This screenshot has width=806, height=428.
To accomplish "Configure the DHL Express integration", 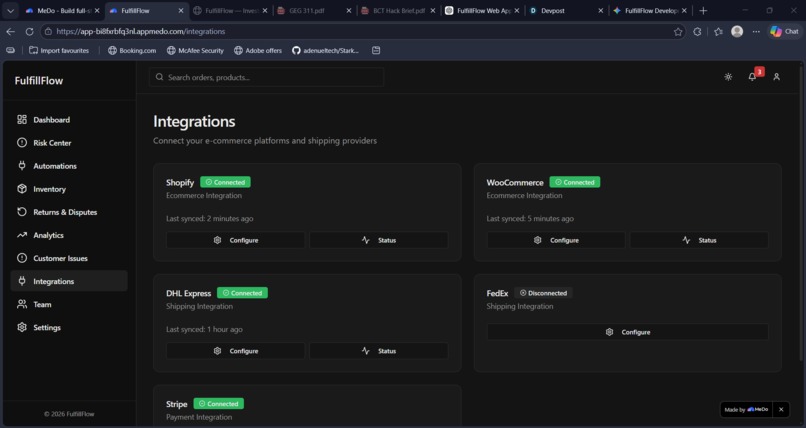I will pos(235,351).
